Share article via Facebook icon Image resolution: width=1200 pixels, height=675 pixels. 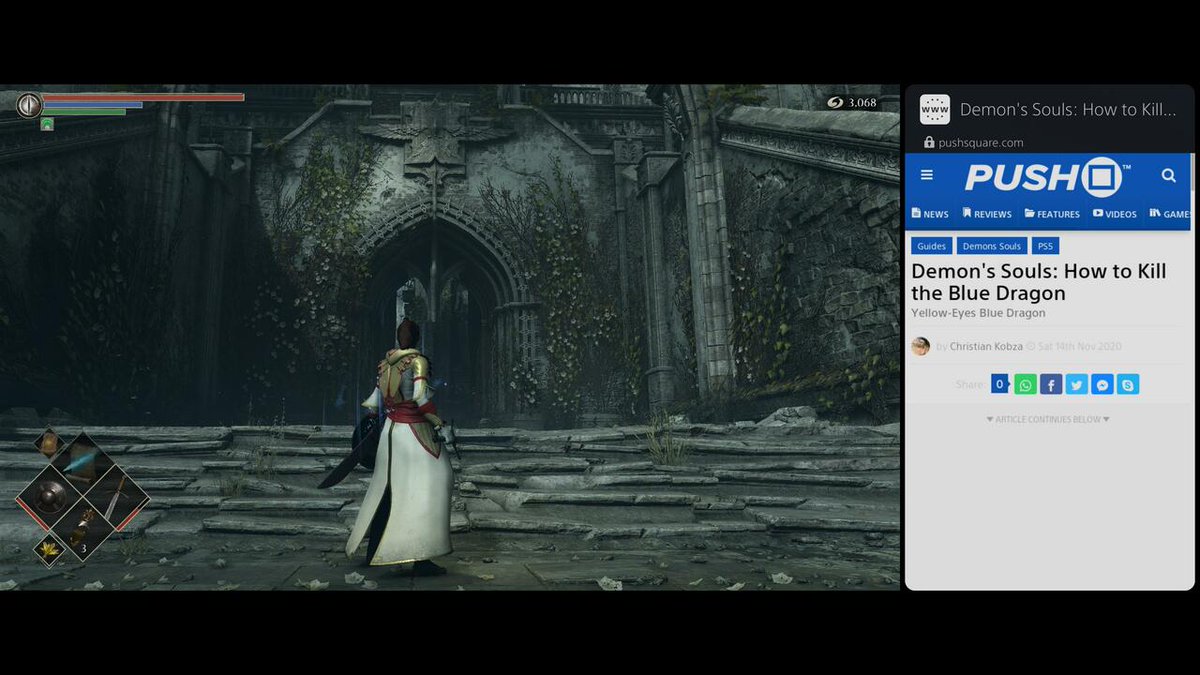click(1051, 385)
